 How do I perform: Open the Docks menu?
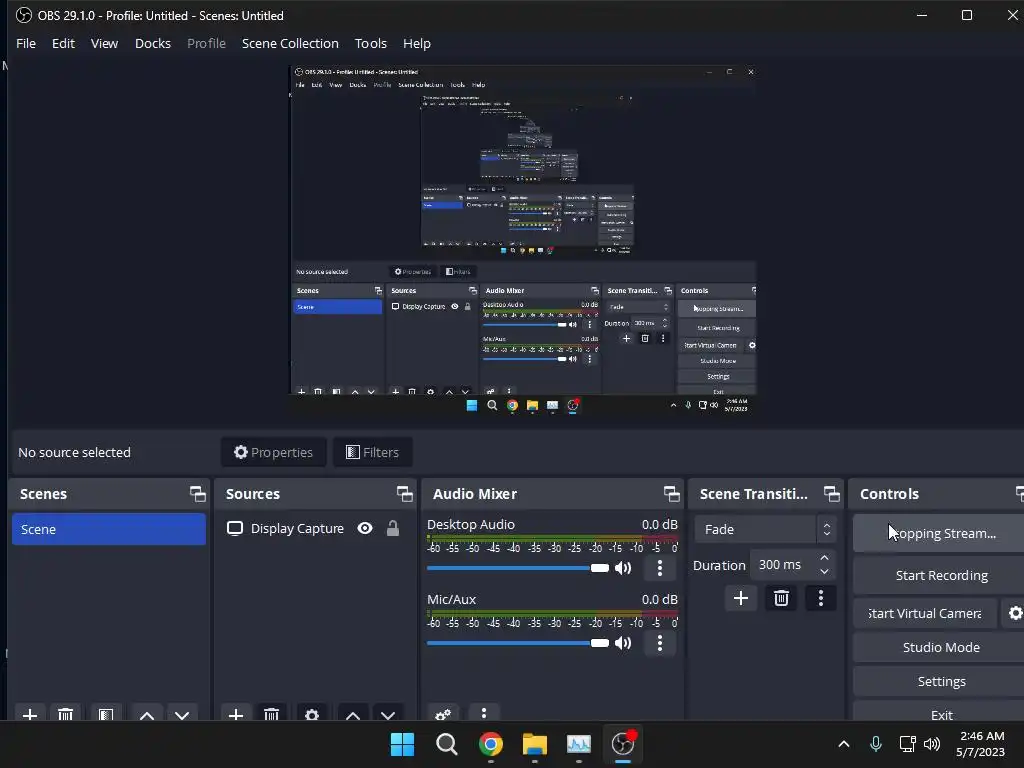pos(153,43)
